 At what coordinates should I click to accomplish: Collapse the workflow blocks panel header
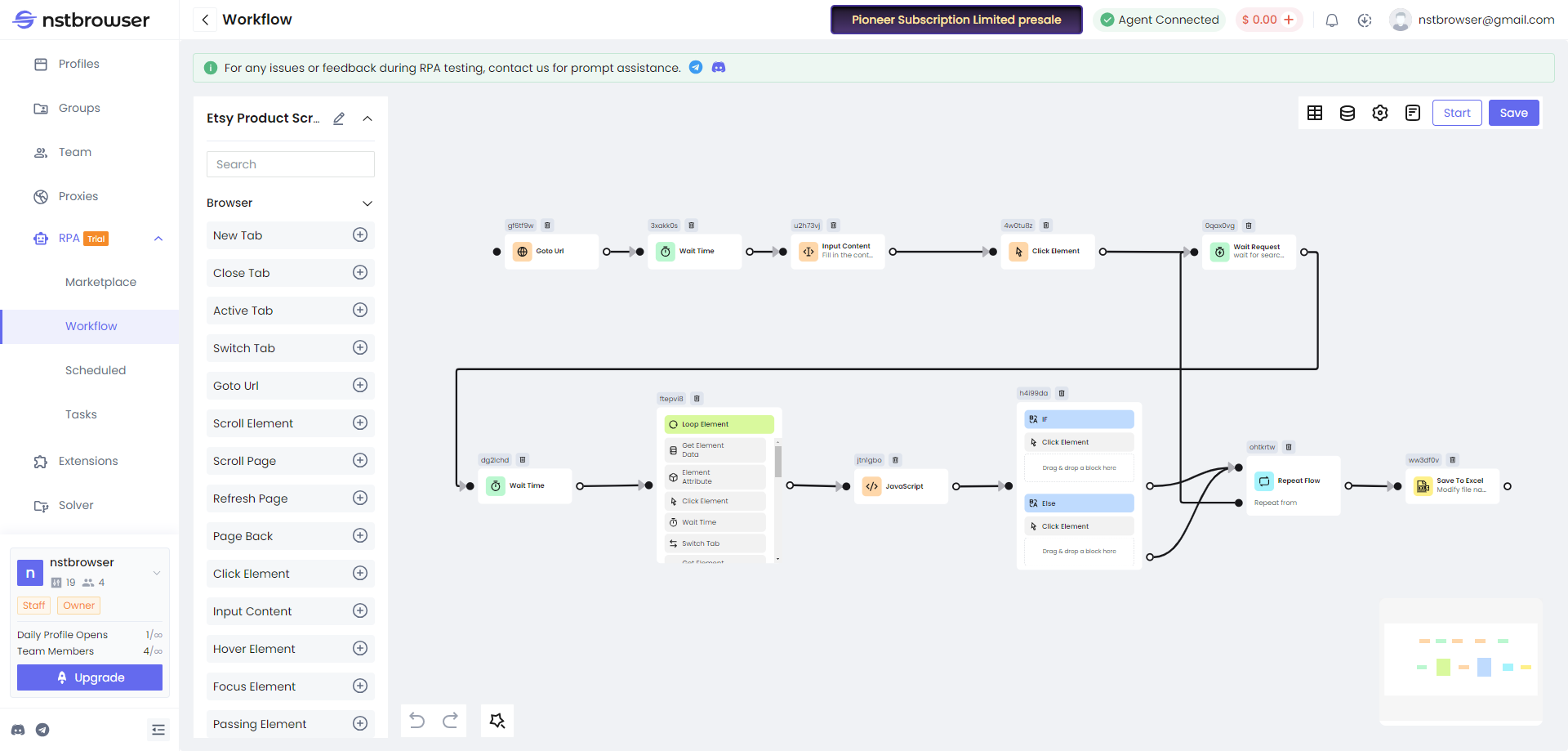click(x=367, y=118)
